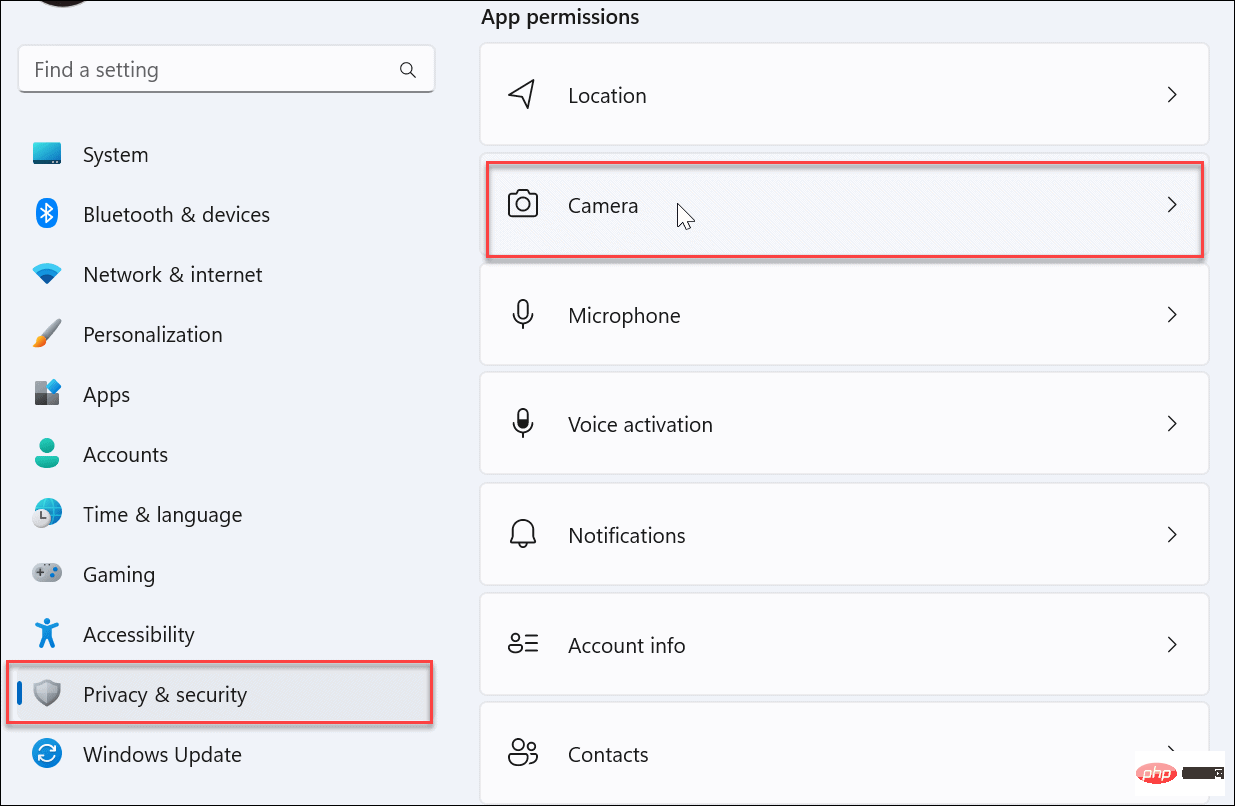The height and width of the screenshot is (806, 1235).
Task: Select the Gaming controller icon
Action: coord(47,574)
